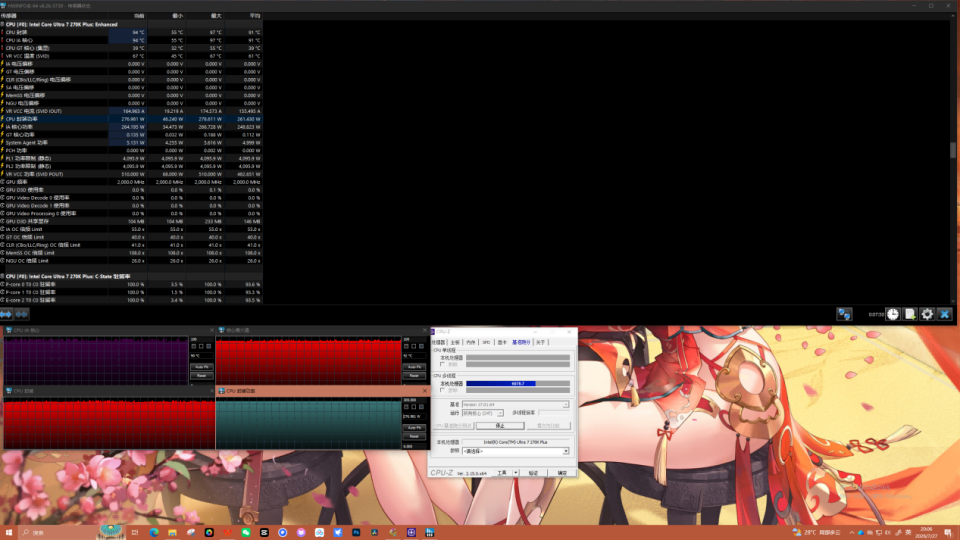Image resolution: width=960 pixels, height=540 pixels.
Task: Open WeChat from taskbar
Action: (x=246, y=533)
